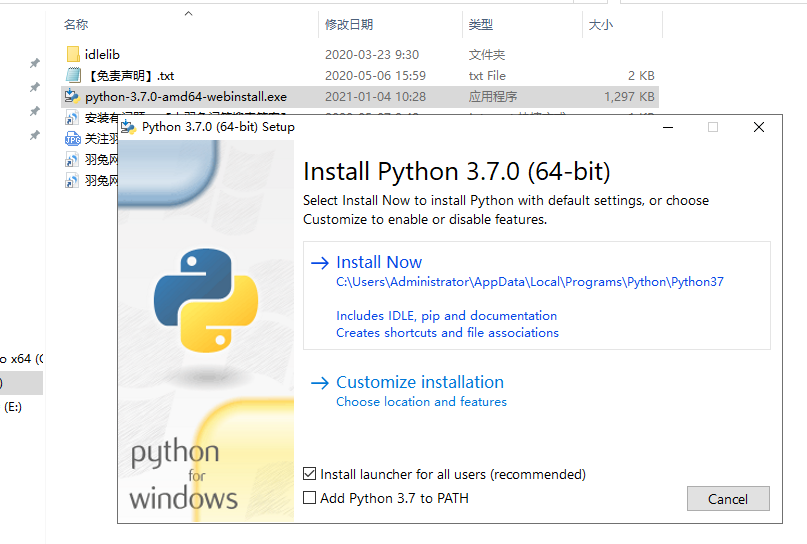Click date 2021-01-04 10:28

375,97
